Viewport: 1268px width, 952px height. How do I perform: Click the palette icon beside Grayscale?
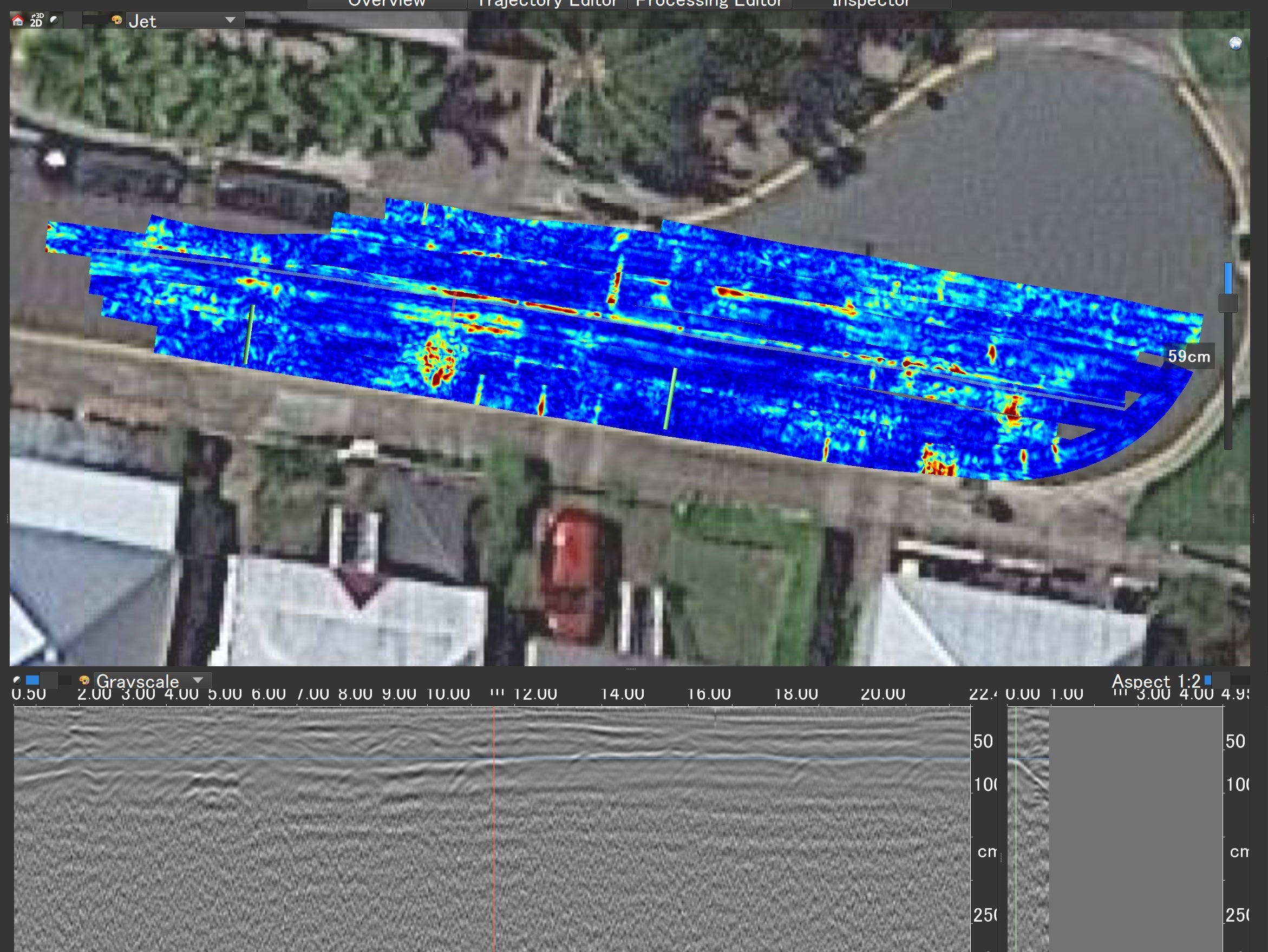coord(84,680)
